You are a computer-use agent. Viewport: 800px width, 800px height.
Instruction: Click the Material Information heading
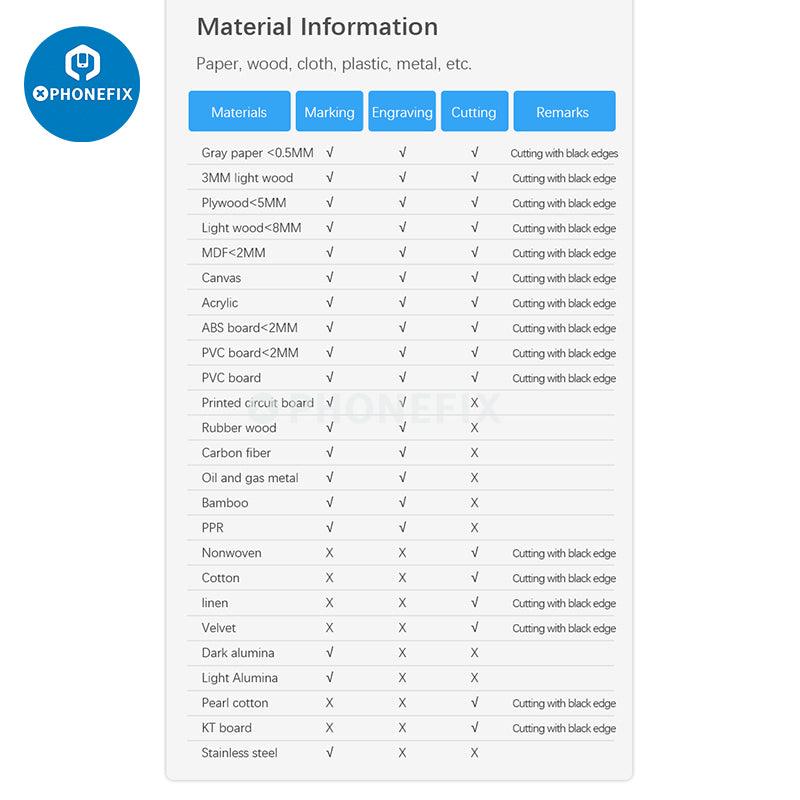pos(317,27)
